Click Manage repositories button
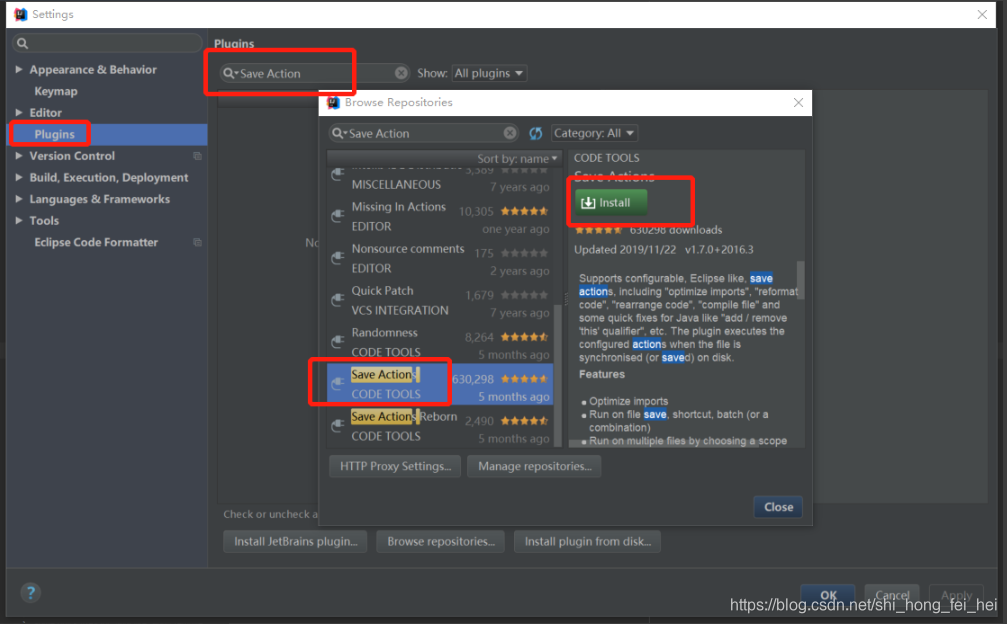Screen dimensions: 1007x624 click(534, 466)
